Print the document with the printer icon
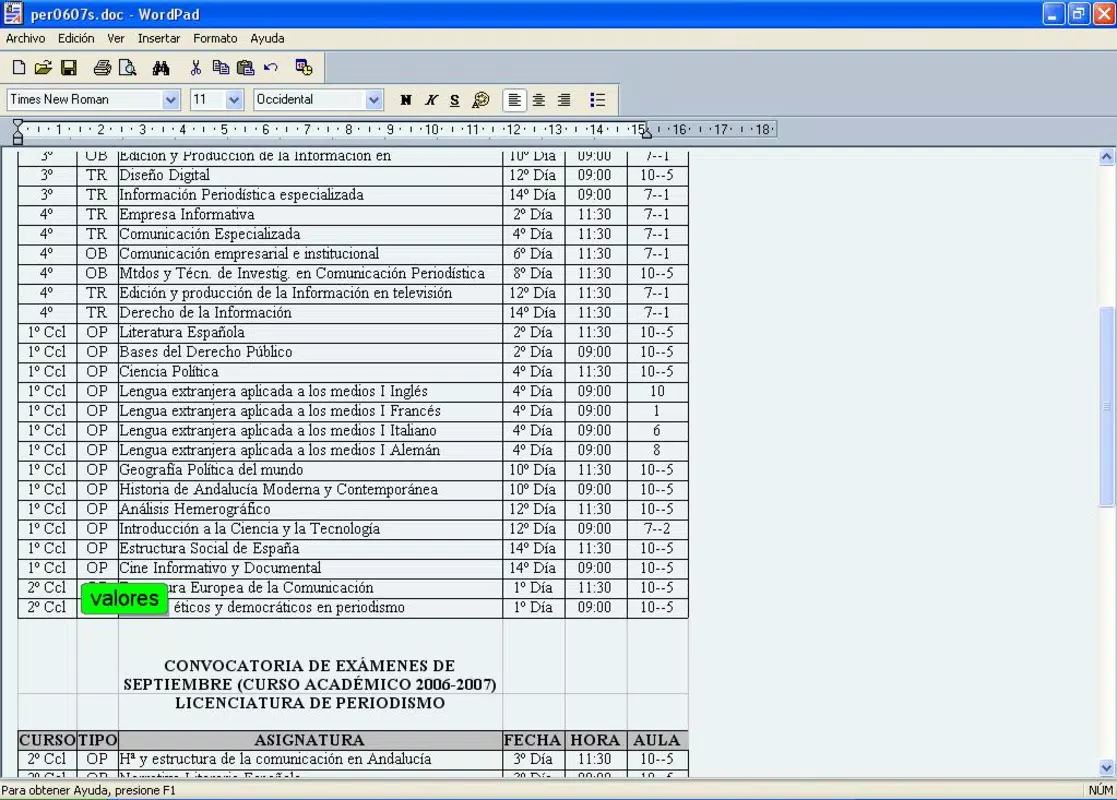Viewport: 1117px width, 800px height. [x=102, y=68]
